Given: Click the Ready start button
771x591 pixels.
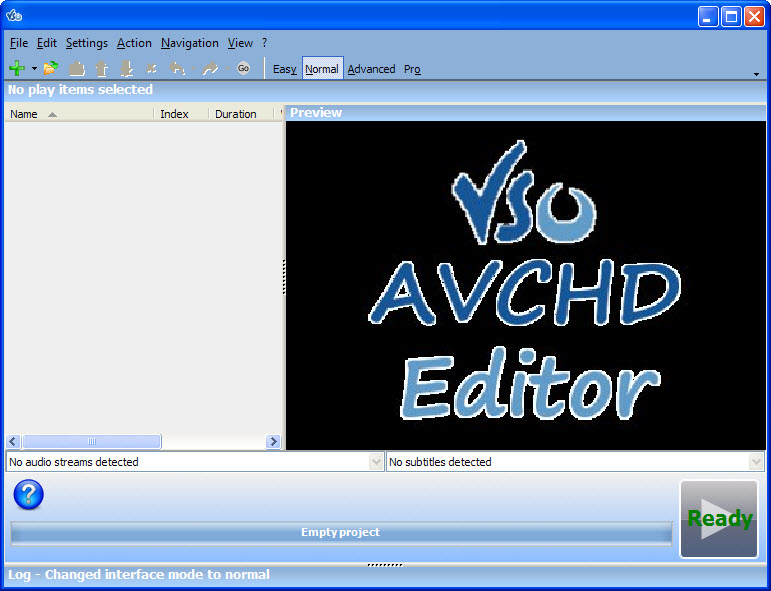Looking at the screenshot, I should [719, 519].
